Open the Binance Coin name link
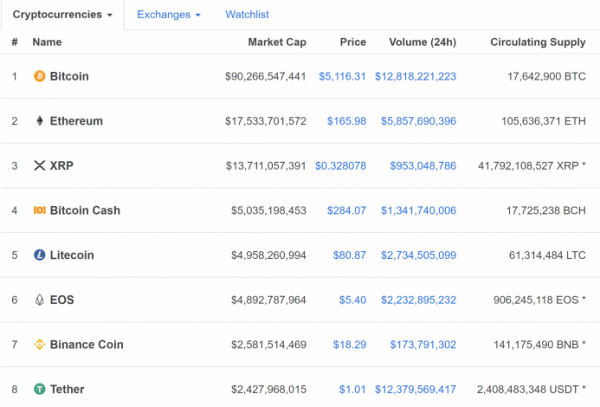 (86, 344)
